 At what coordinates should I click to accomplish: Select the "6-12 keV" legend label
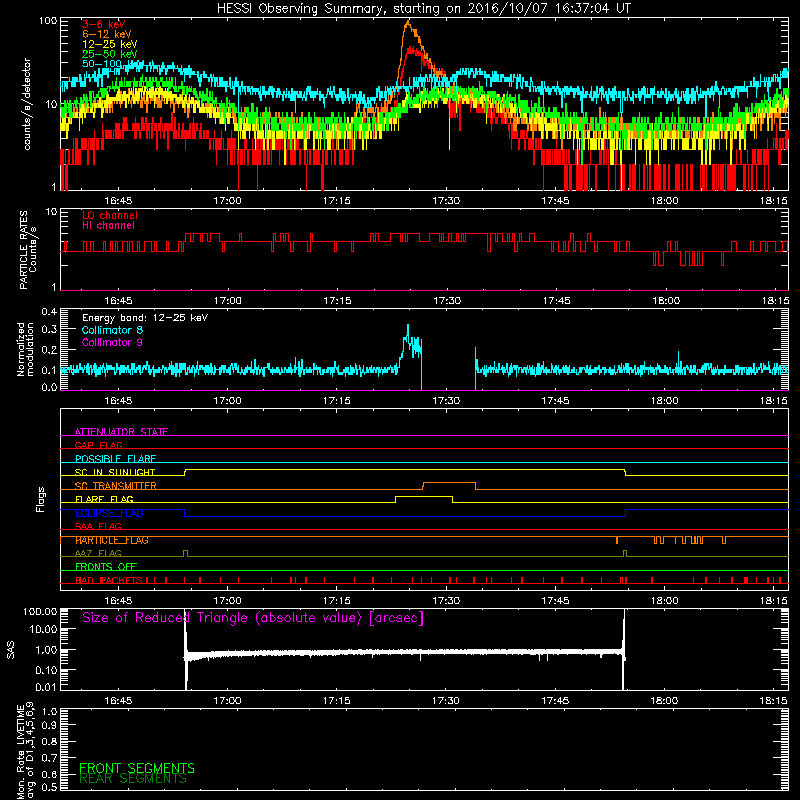tap(107, 34)
